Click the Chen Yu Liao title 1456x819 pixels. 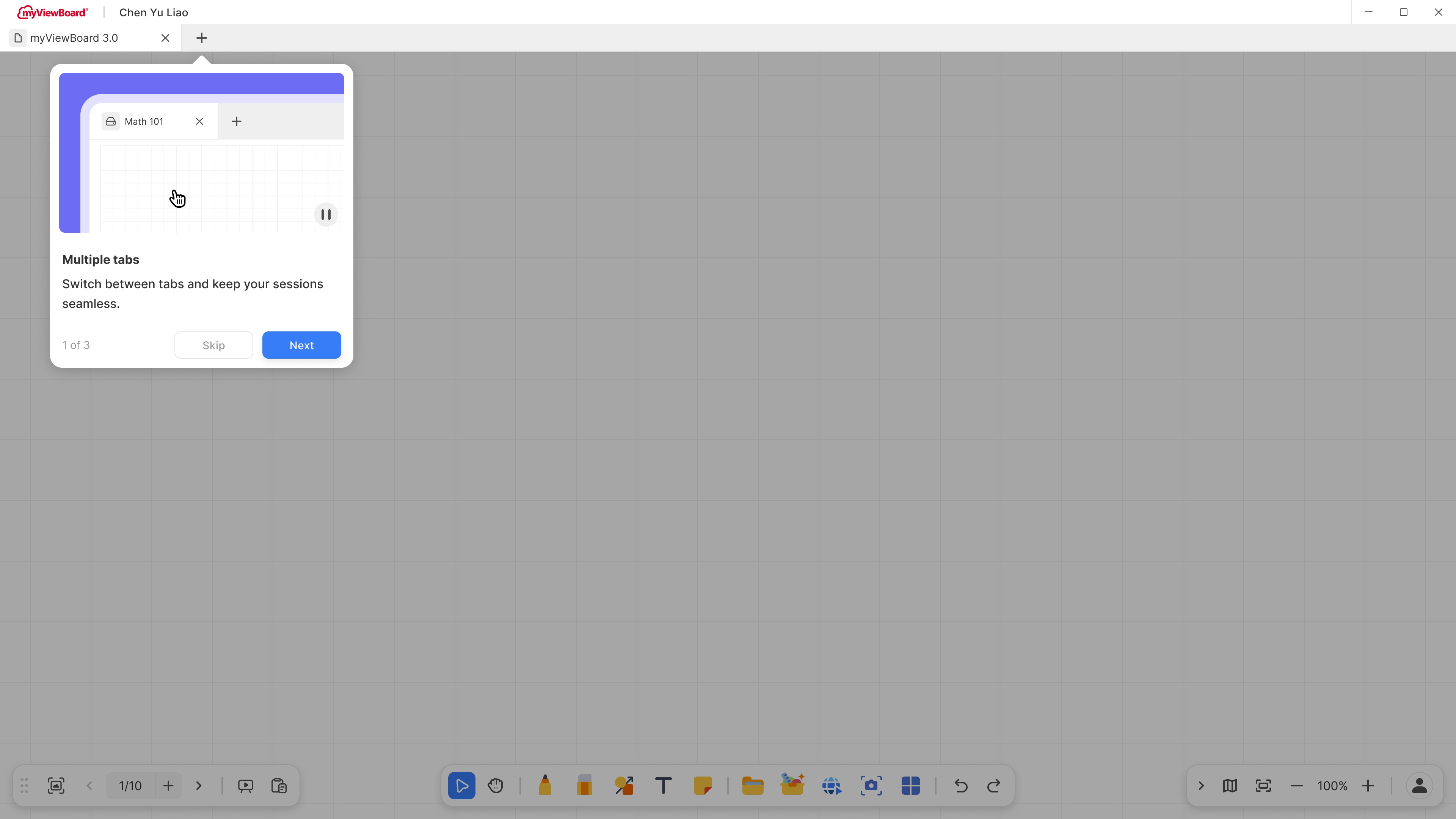pyautogui.click(x=154, y=13)
